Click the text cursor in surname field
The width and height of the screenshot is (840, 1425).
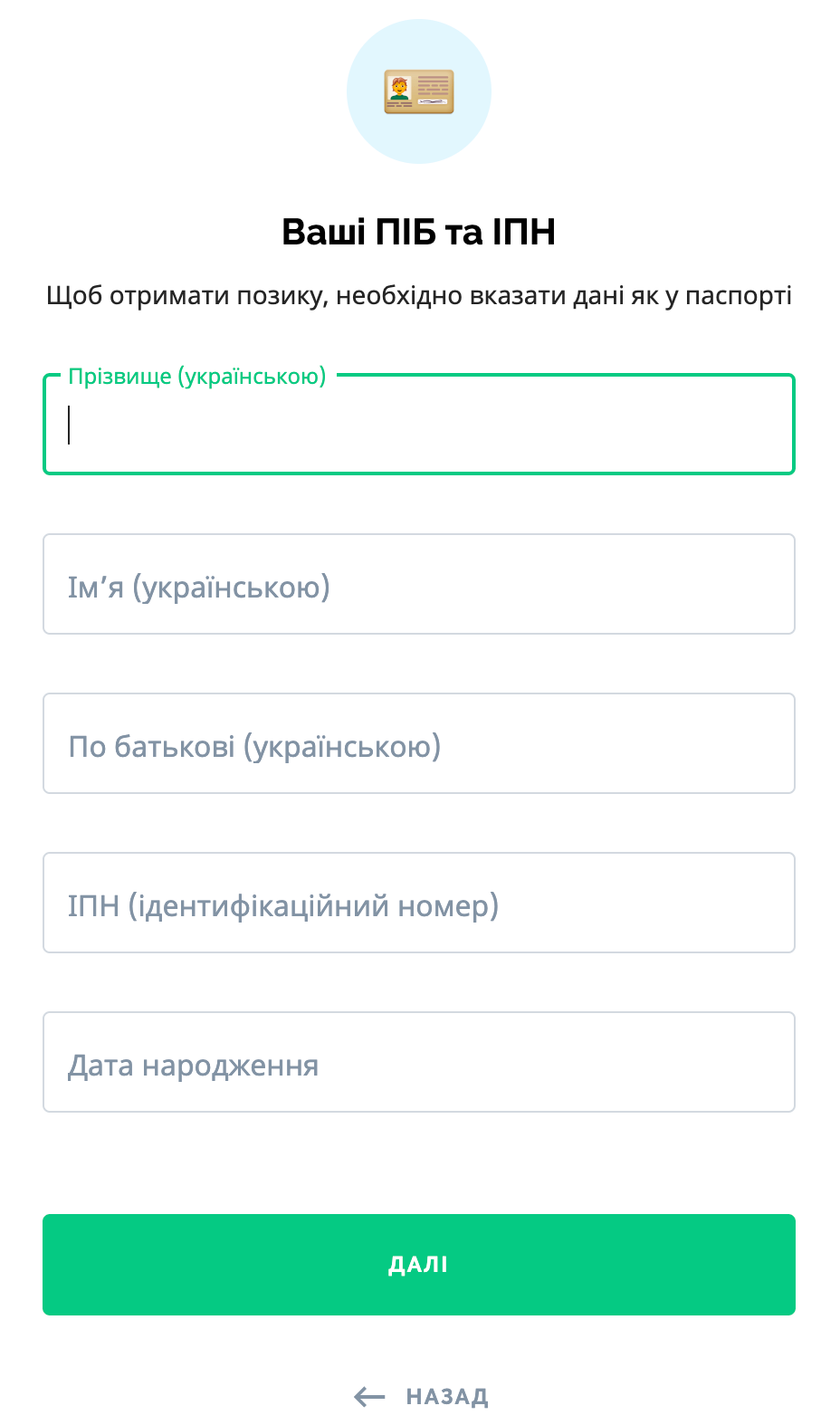click(69, 424)
